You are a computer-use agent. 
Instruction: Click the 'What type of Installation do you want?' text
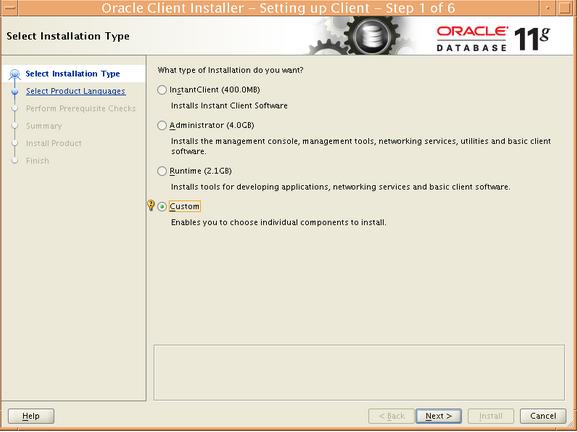point(230,70)
